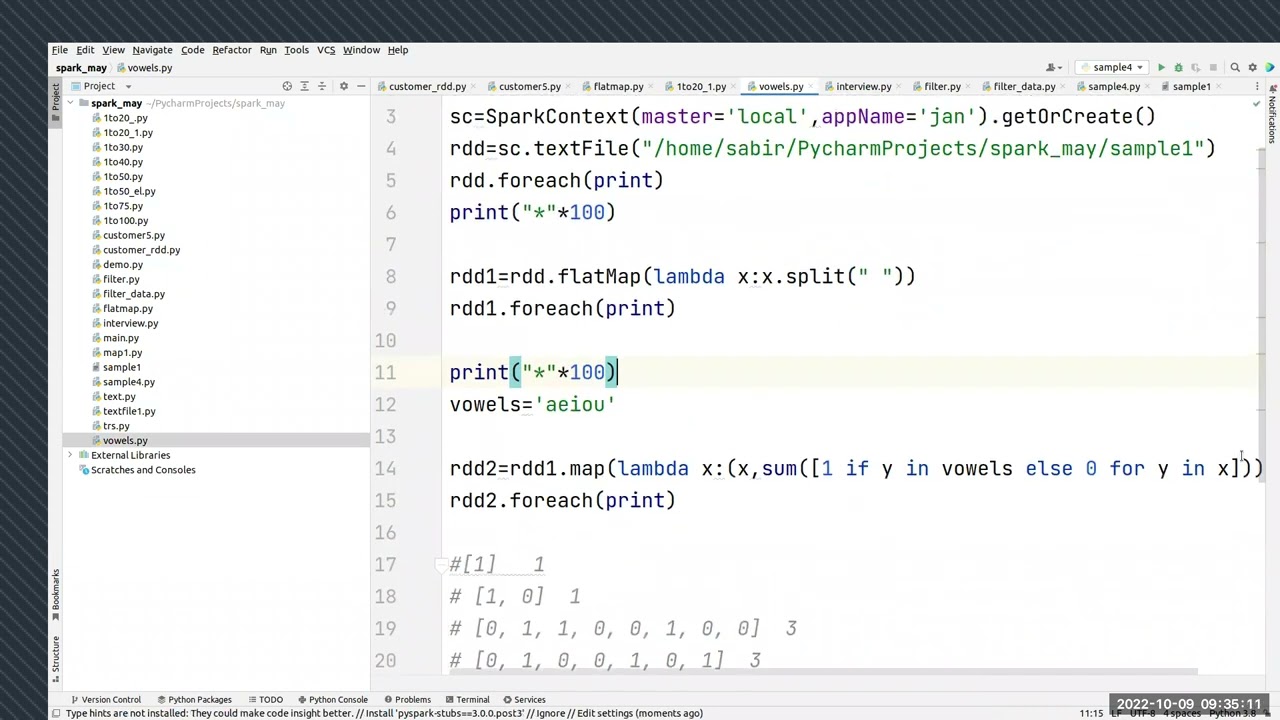This screenshot has width=1280, height=720.
Task: Select interview.py in the project tree
Action: (130, 323)
